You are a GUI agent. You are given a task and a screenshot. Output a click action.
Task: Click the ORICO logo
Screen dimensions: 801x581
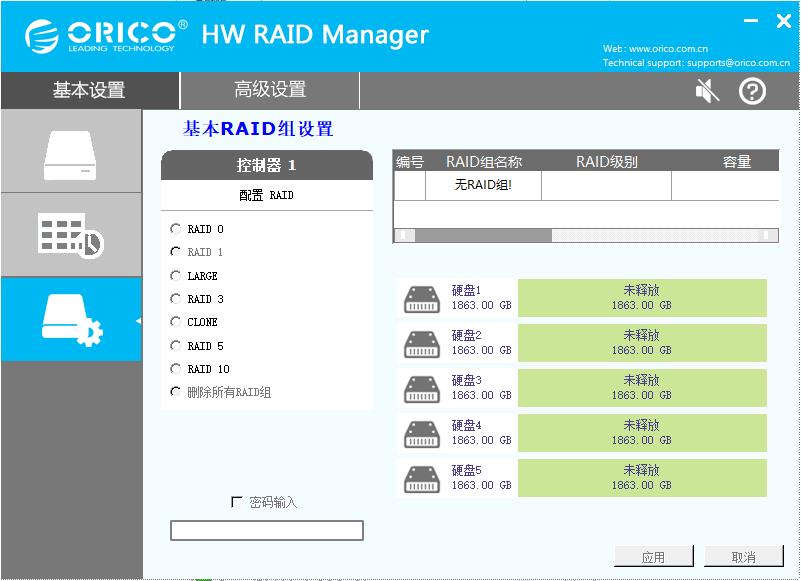pos(106,36)
